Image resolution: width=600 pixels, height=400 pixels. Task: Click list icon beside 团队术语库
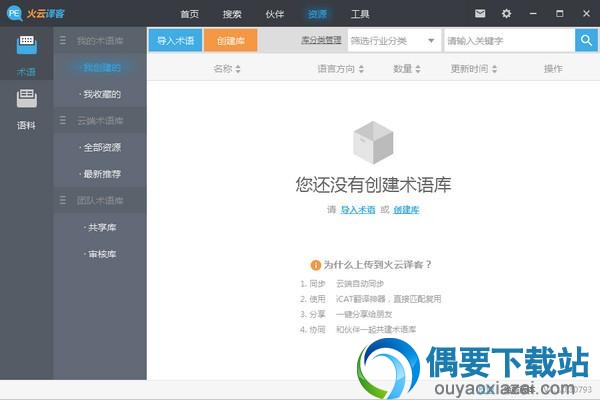(x=63, y=200)
